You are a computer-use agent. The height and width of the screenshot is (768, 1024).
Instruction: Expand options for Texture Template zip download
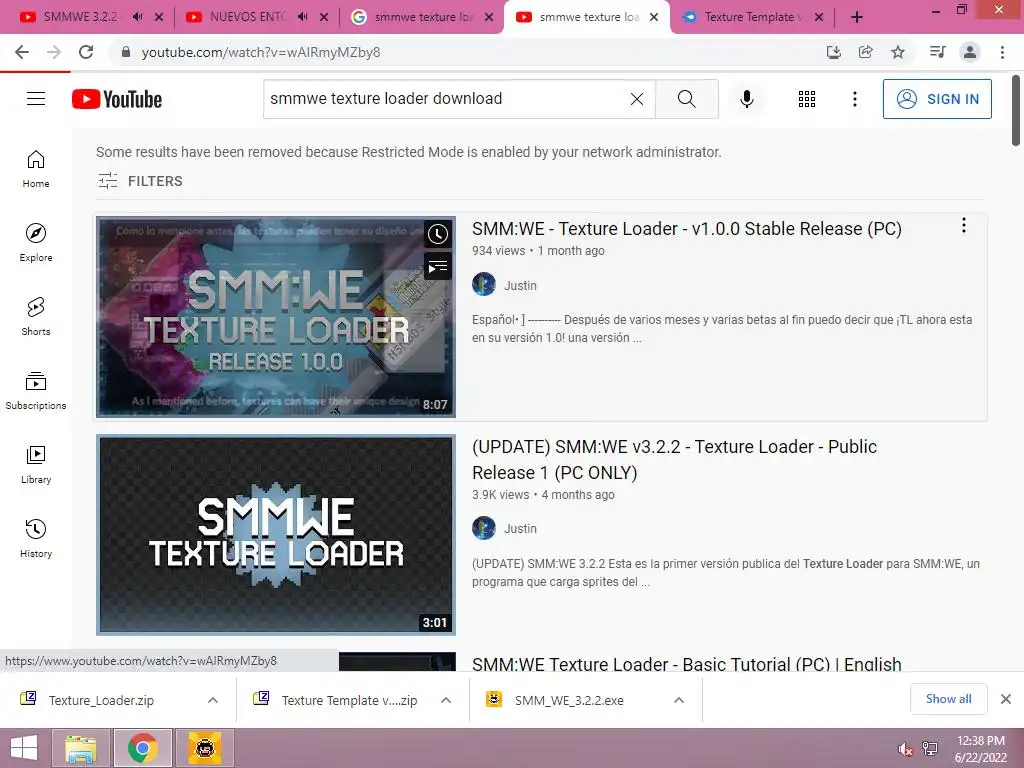[446, 700]
